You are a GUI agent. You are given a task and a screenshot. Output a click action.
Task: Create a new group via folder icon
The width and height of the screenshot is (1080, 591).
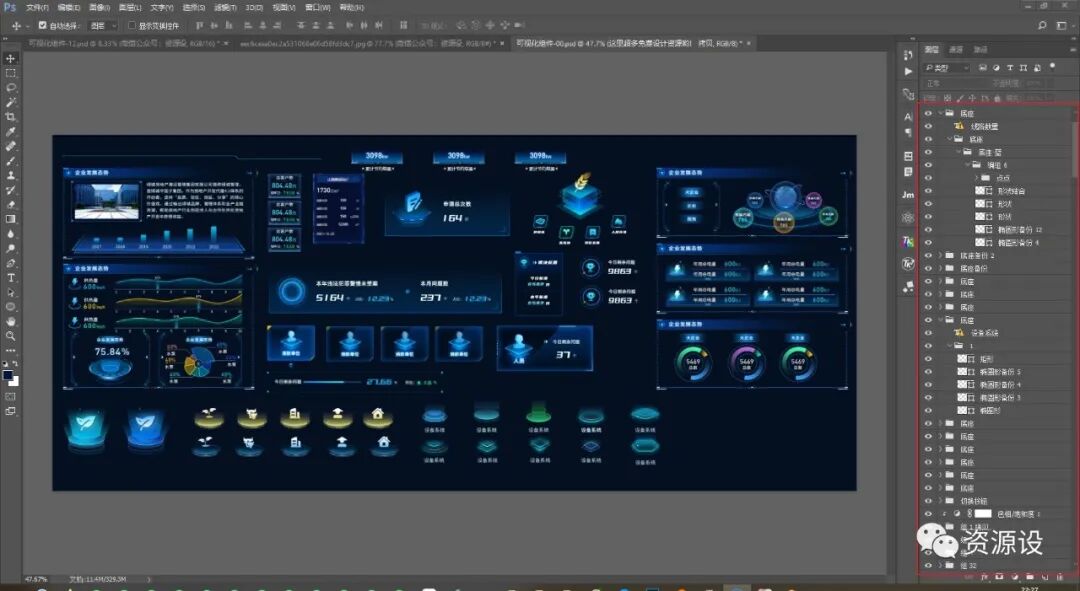tap(1030, 576)
